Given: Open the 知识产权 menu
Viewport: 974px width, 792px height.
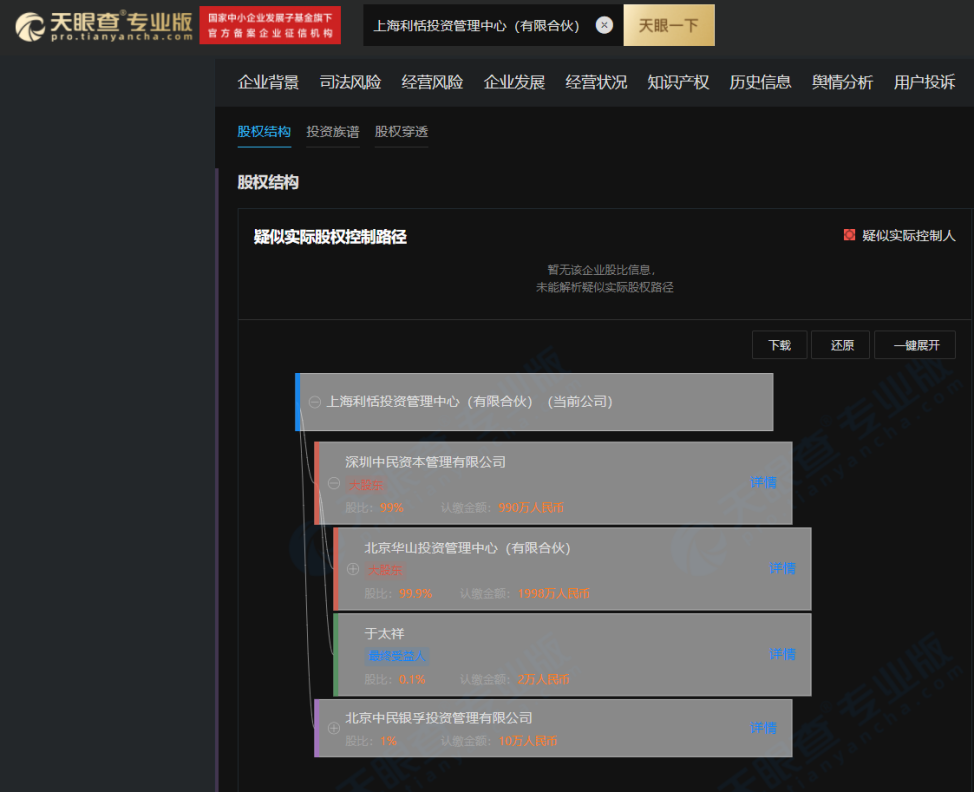Looking at the screenshot, I should (x=678, y=82).
